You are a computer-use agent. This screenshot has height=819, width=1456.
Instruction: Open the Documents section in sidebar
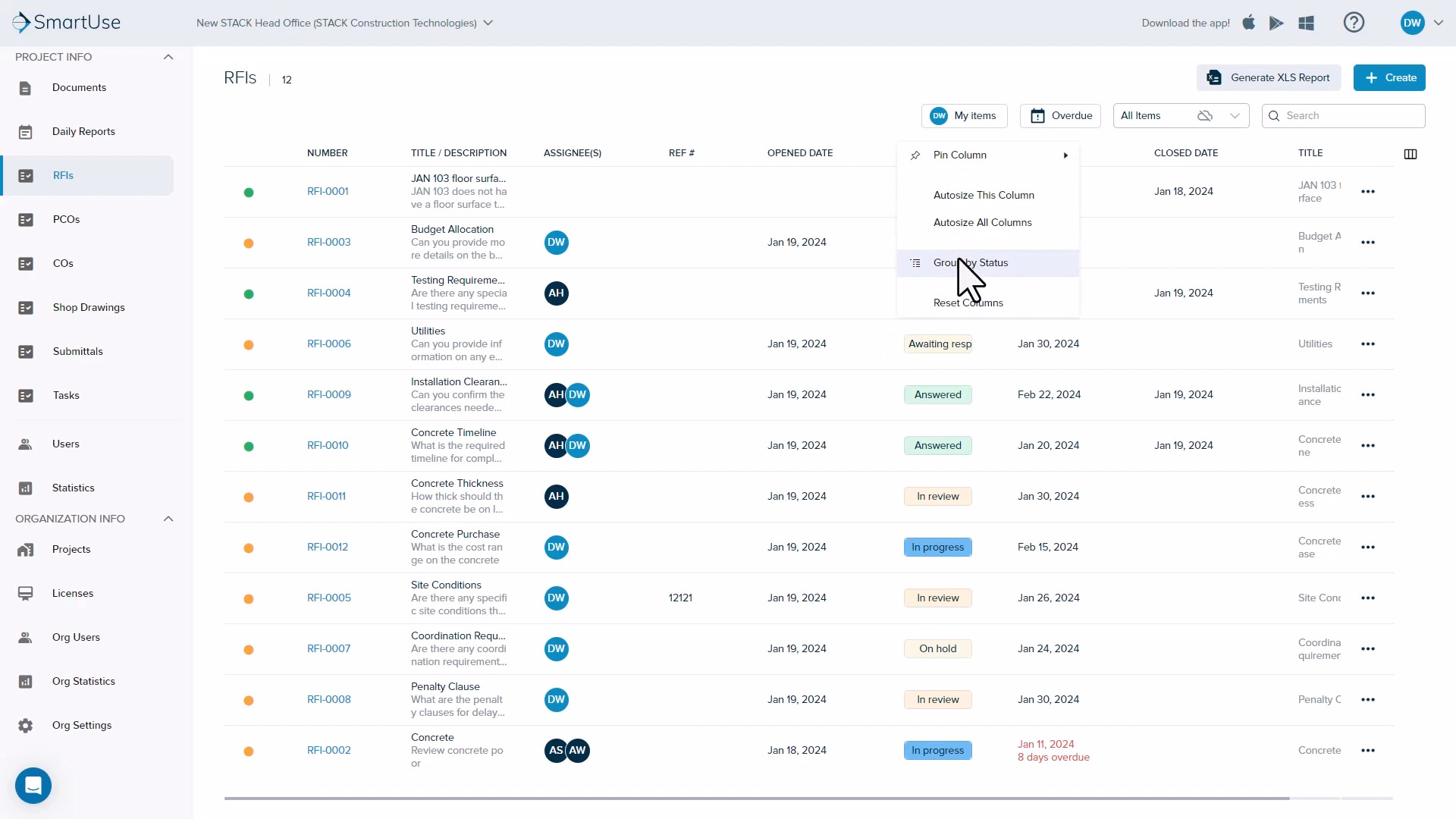(x=79, y=87)
